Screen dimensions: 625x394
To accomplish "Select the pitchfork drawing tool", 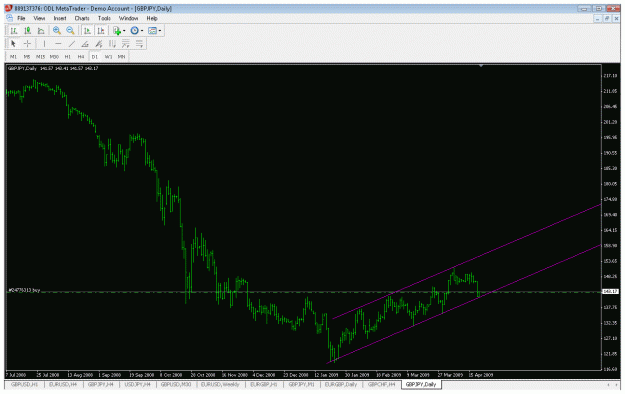I will tap(98, 43).
